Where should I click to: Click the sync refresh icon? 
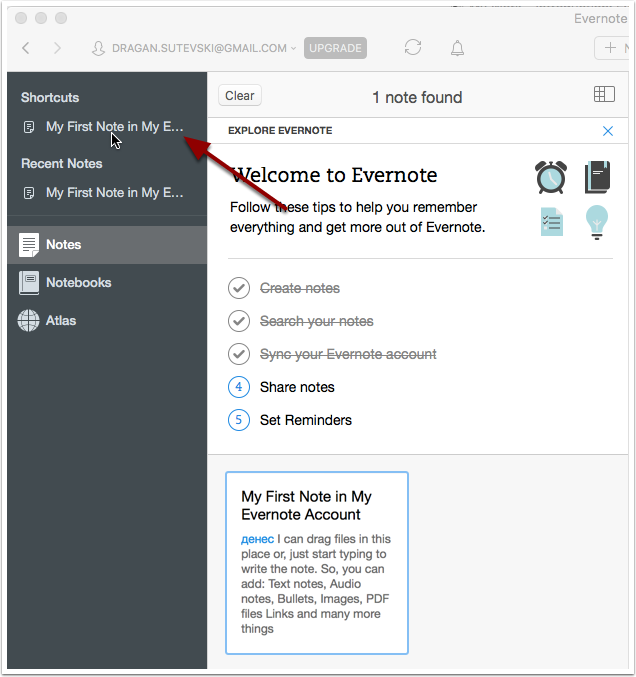point(412,48)
